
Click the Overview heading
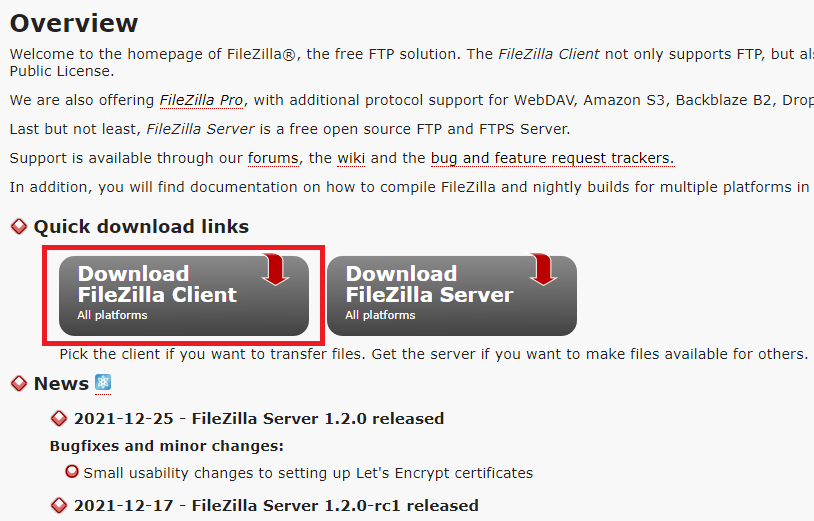point(74,23)
